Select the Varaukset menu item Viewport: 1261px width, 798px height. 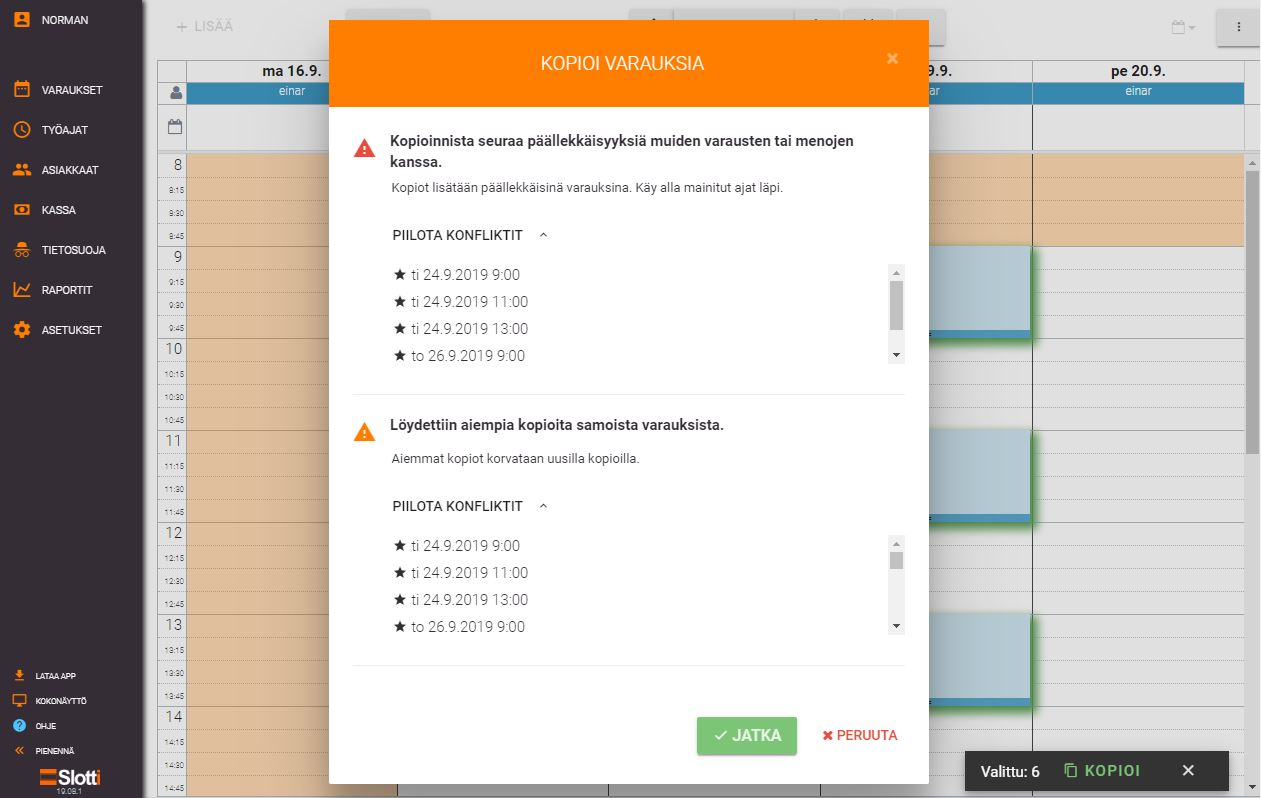[x=72, y=90]
